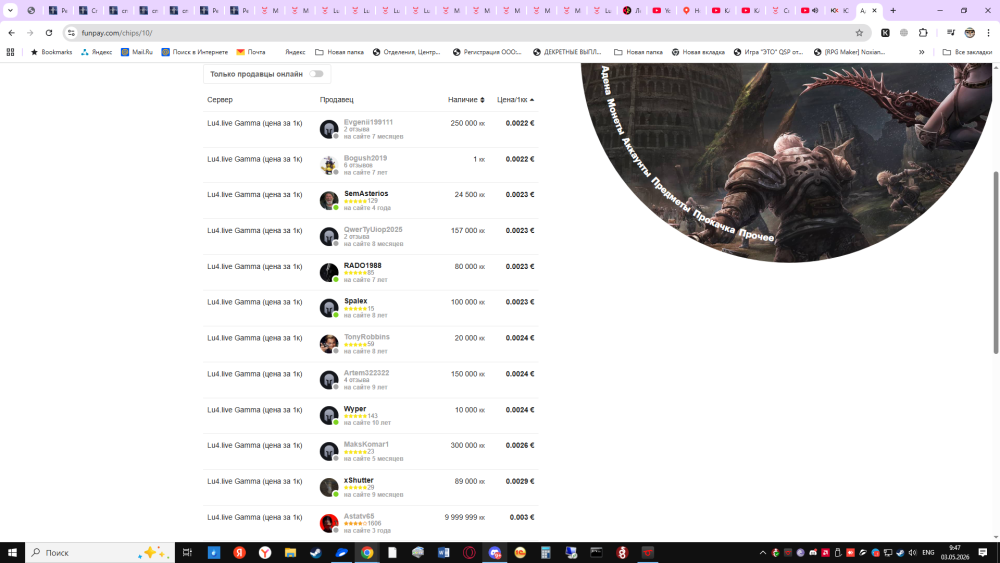Open the 'Почта' bookmark
The image size is (1000, 563).
251,52
